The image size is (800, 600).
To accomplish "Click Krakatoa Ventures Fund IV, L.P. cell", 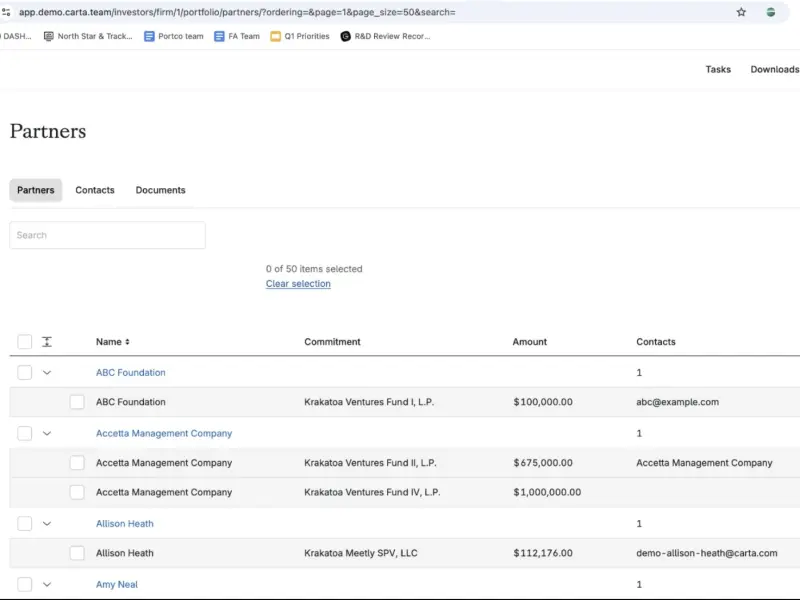I will (372, 492).
